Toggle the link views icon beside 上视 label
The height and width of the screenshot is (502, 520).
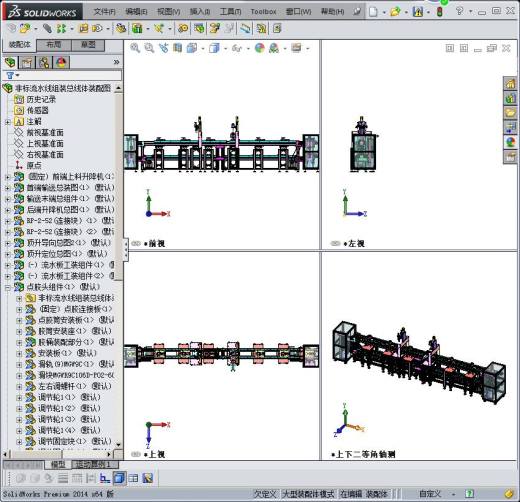[x=135, y=454]
